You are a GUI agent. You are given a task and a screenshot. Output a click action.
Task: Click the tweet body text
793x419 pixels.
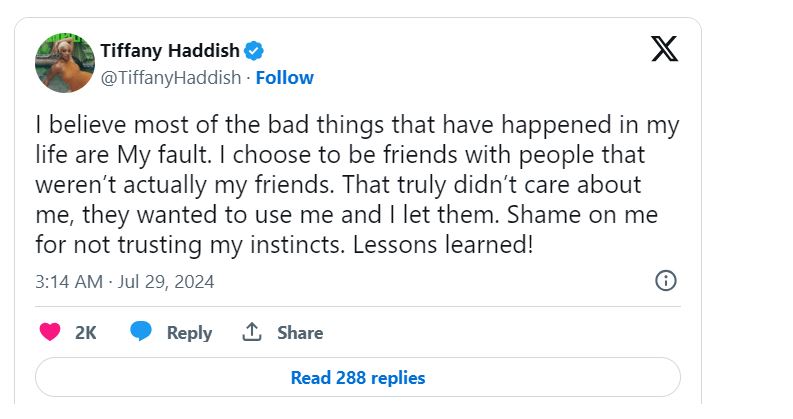click(x=357, y=185)
